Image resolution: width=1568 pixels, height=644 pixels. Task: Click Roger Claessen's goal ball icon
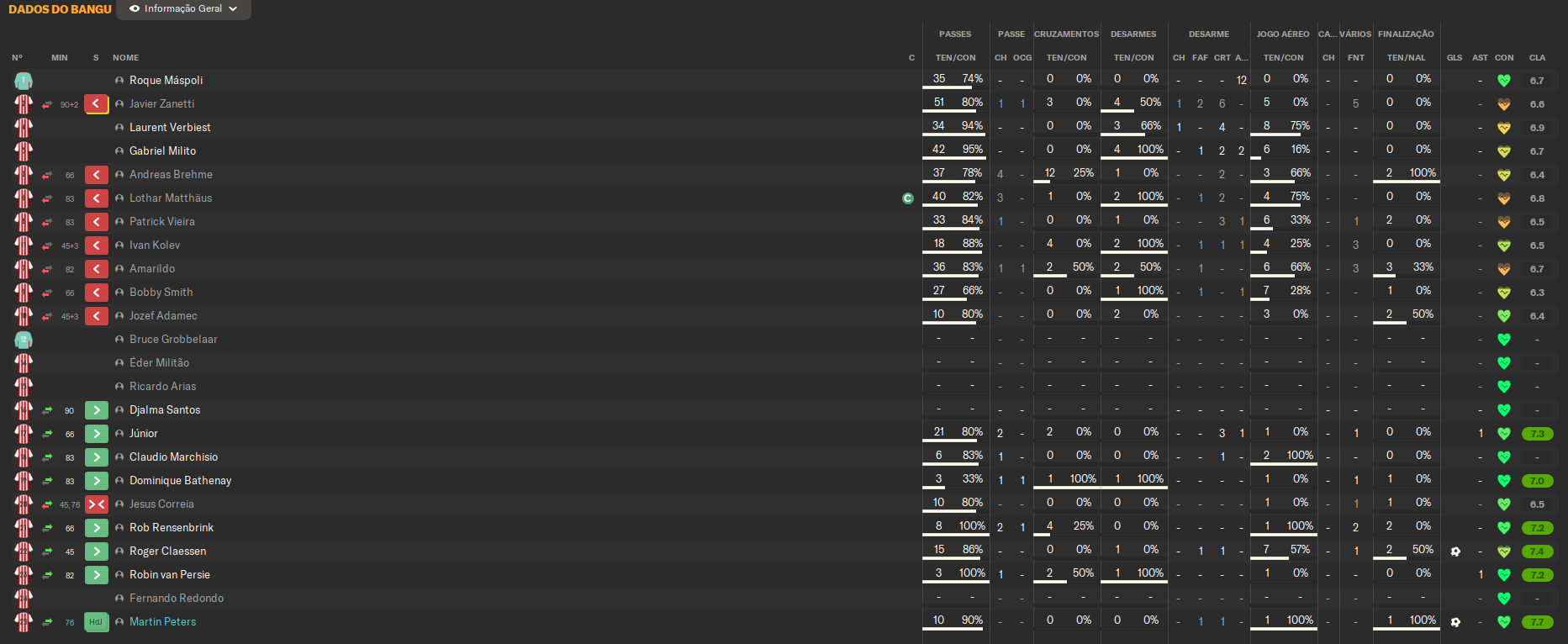(x=1455, y=552)
